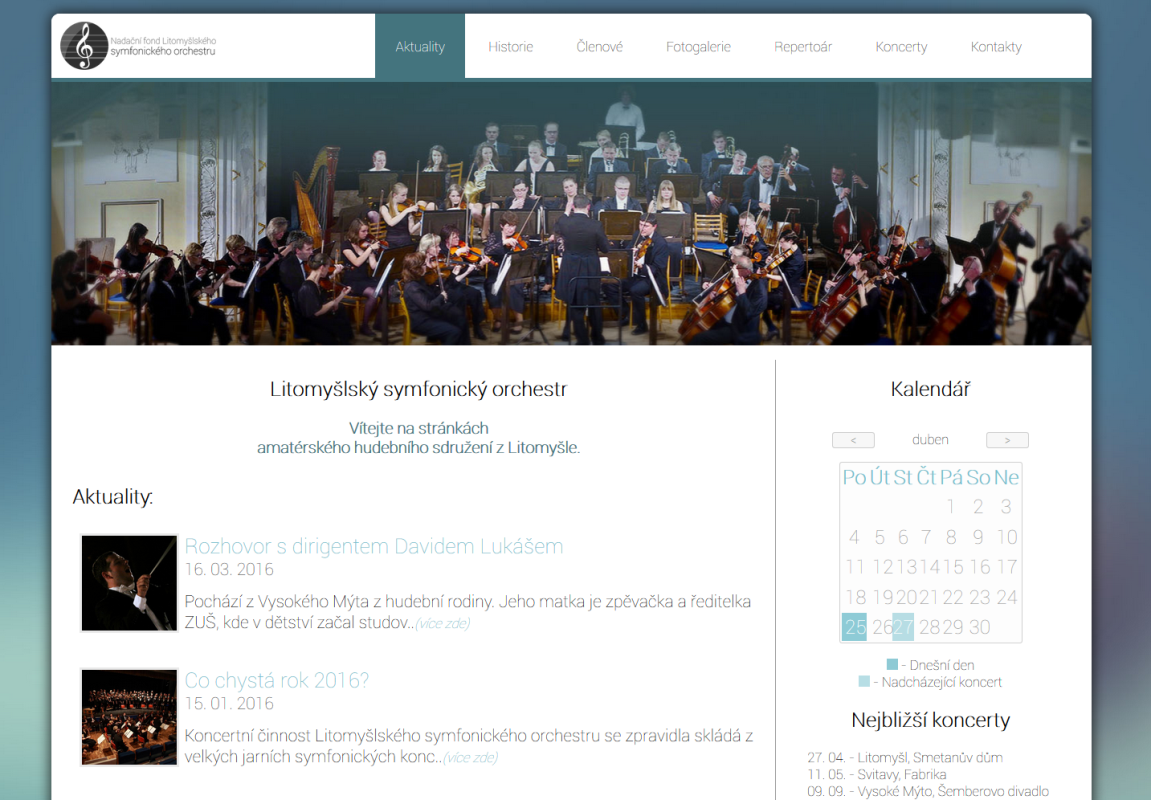Image resolution: width=1151 pixels, height=800 pixels.
Task: Click 'více zde' under the 2016 article
Action: [x=471, y=757]
